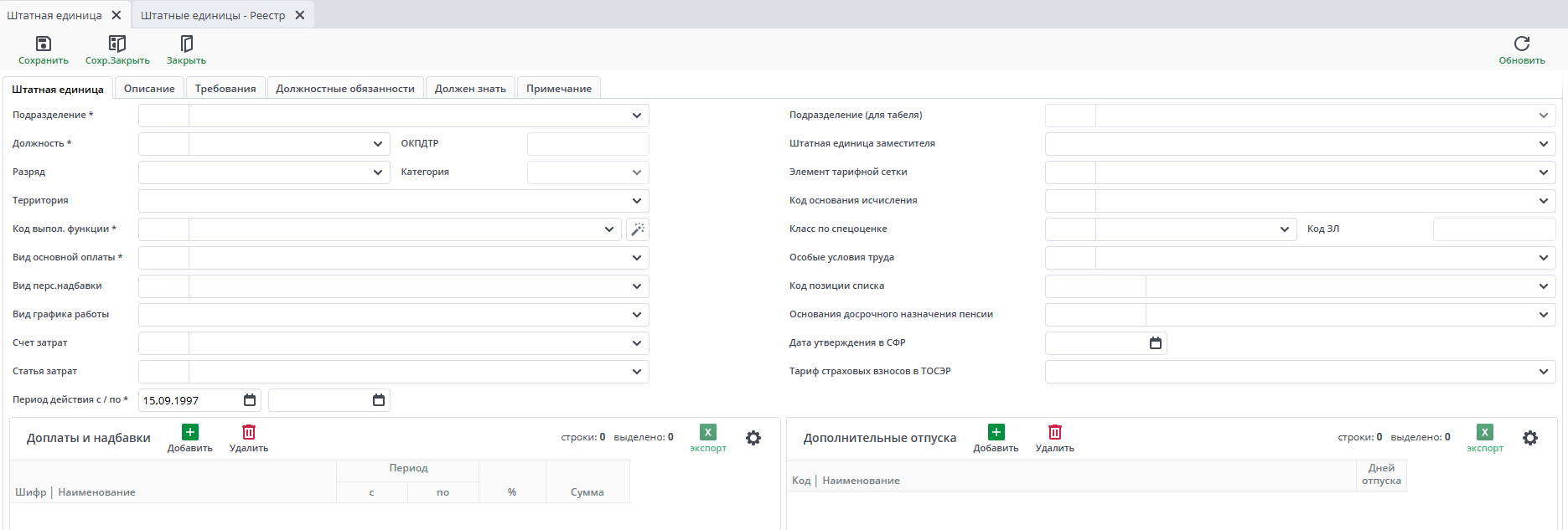Add a row in Доплаты и надбавки

click(x=190, y=433)
